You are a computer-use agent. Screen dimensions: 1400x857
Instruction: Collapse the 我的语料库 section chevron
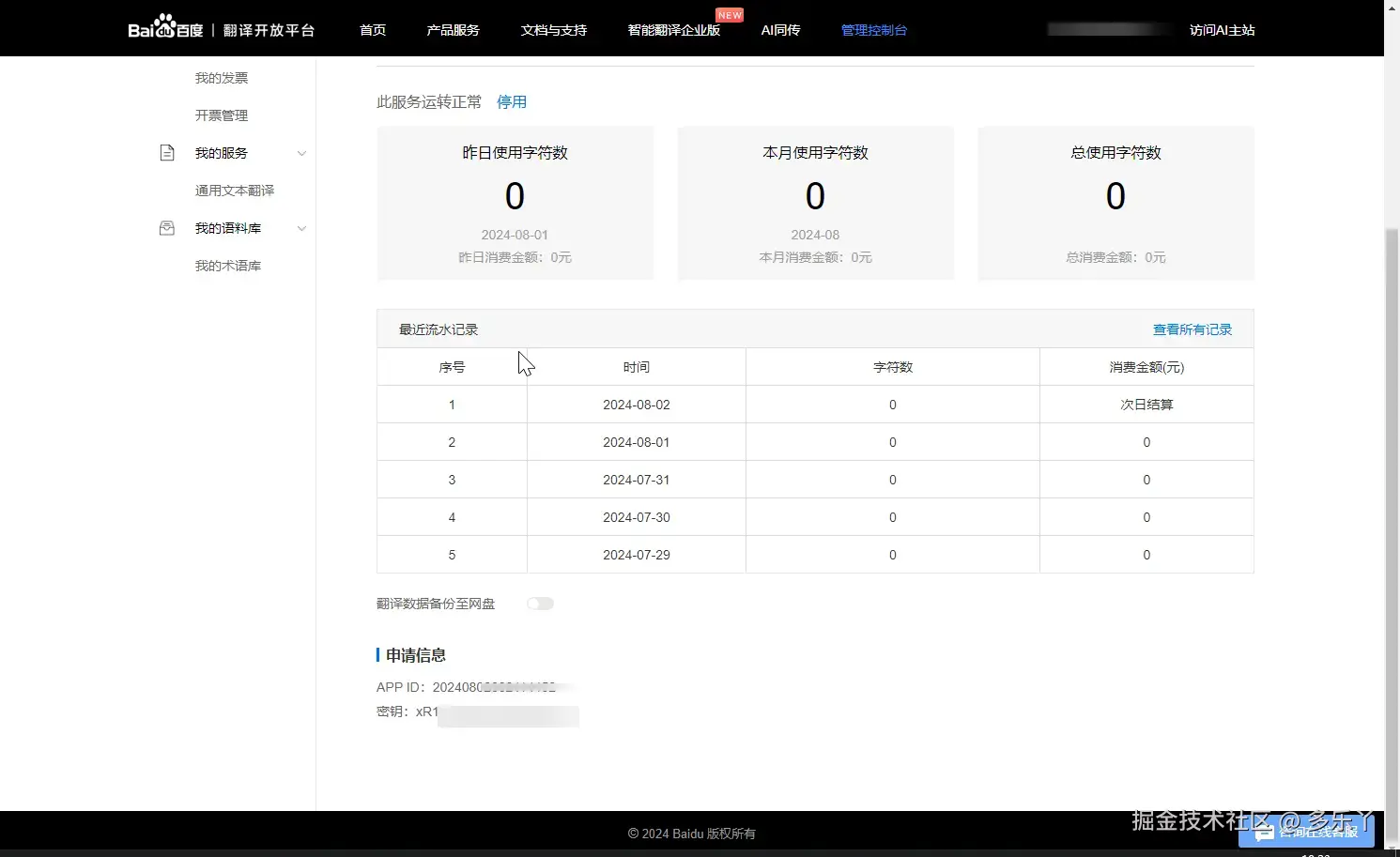click(x=301, y=228)
